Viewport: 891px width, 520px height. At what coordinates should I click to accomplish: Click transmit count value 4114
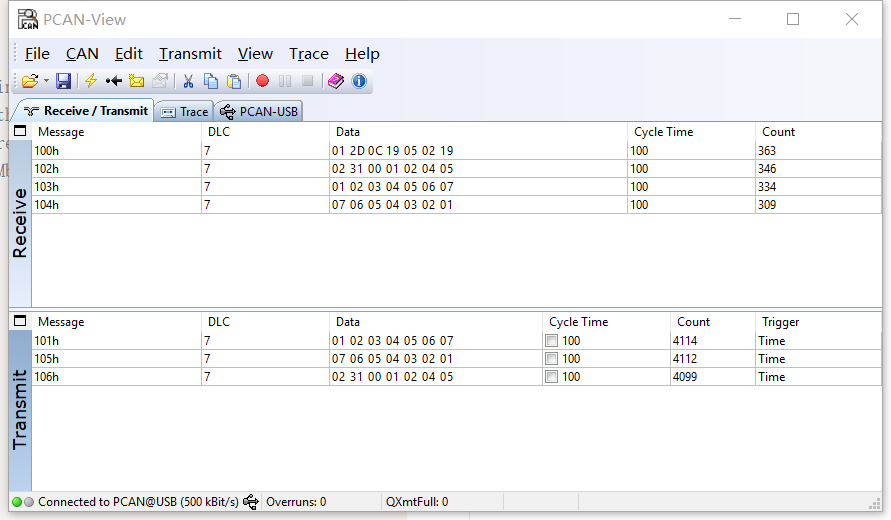point(685,341)
